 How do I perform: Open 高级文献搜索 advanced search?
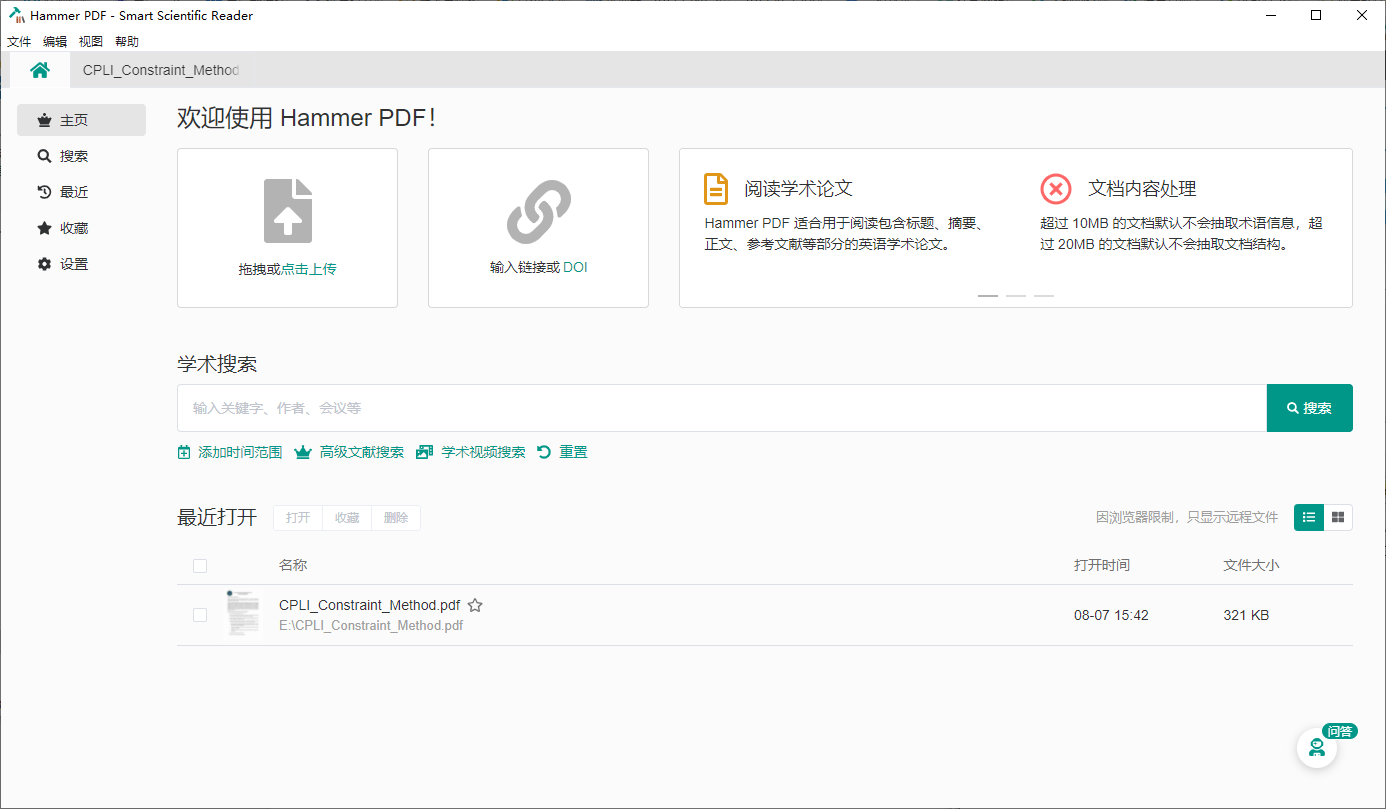click(x=350, y=452)
